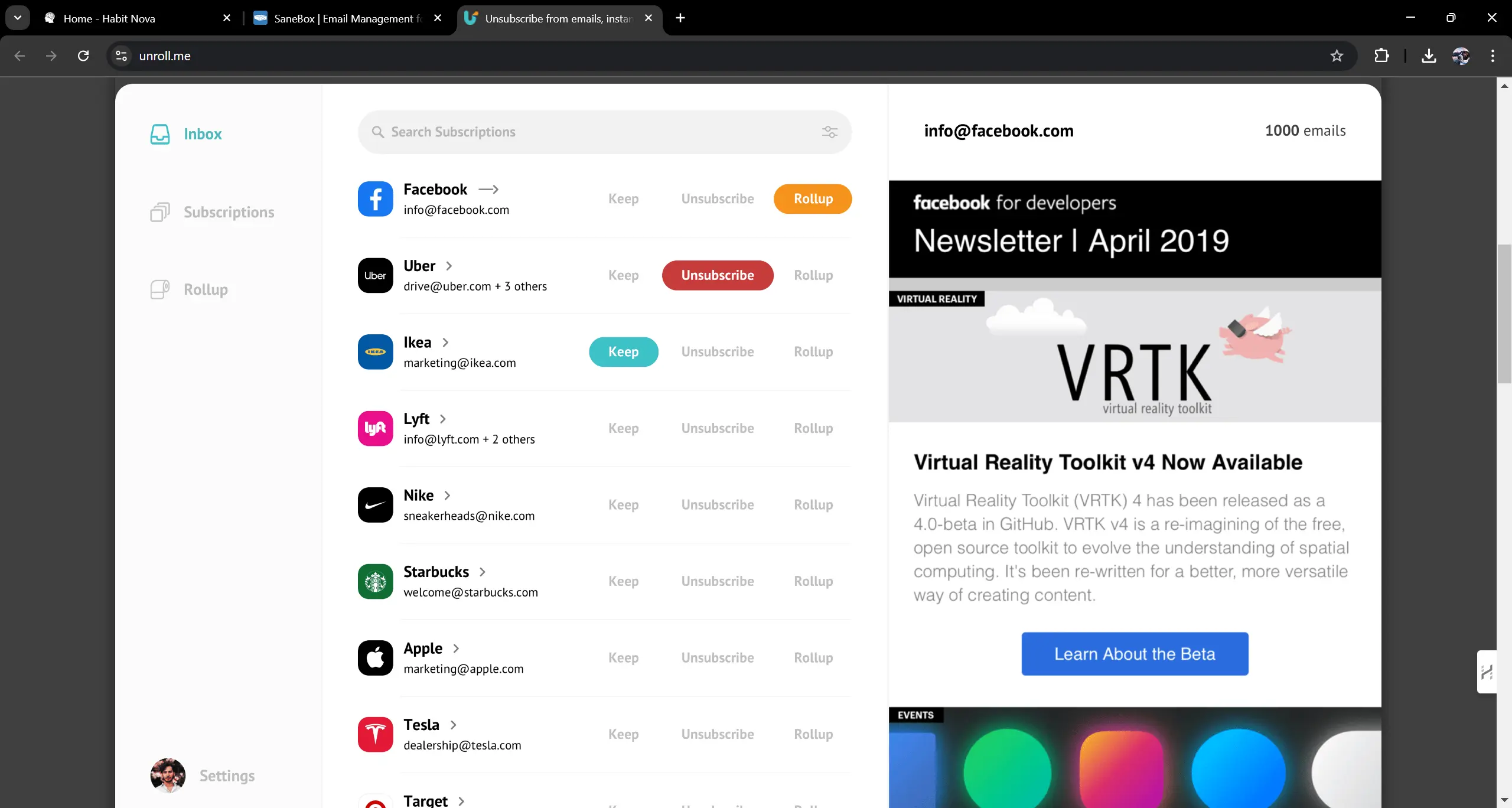This screenshot has width=1512, height=808.
Task: Open the tab search dropdown arrow
Action: pos(18,18)
